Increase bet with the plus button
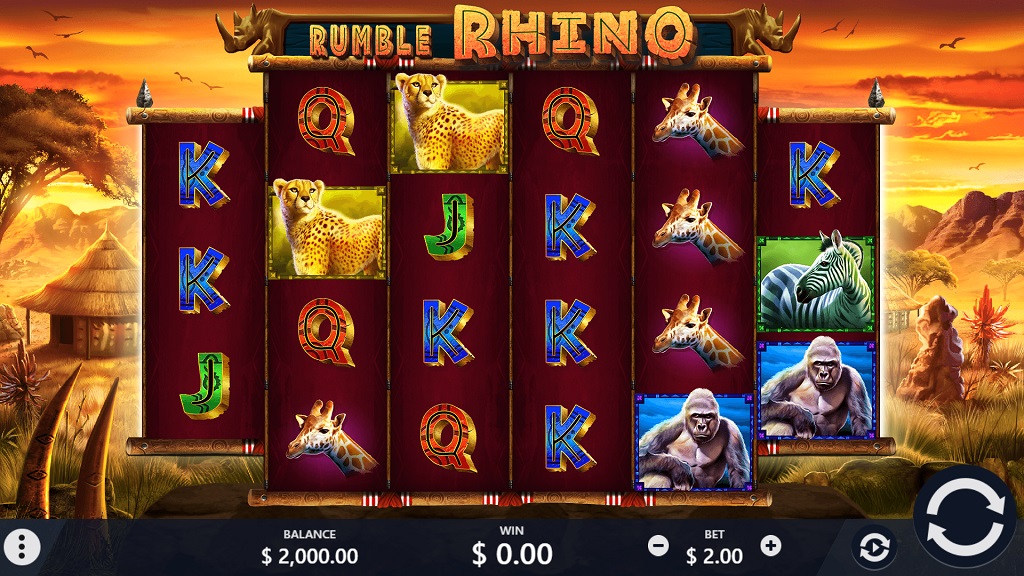Image resolution: width=1024 pixels, height=576 pixels. click(x=771, y=545)
